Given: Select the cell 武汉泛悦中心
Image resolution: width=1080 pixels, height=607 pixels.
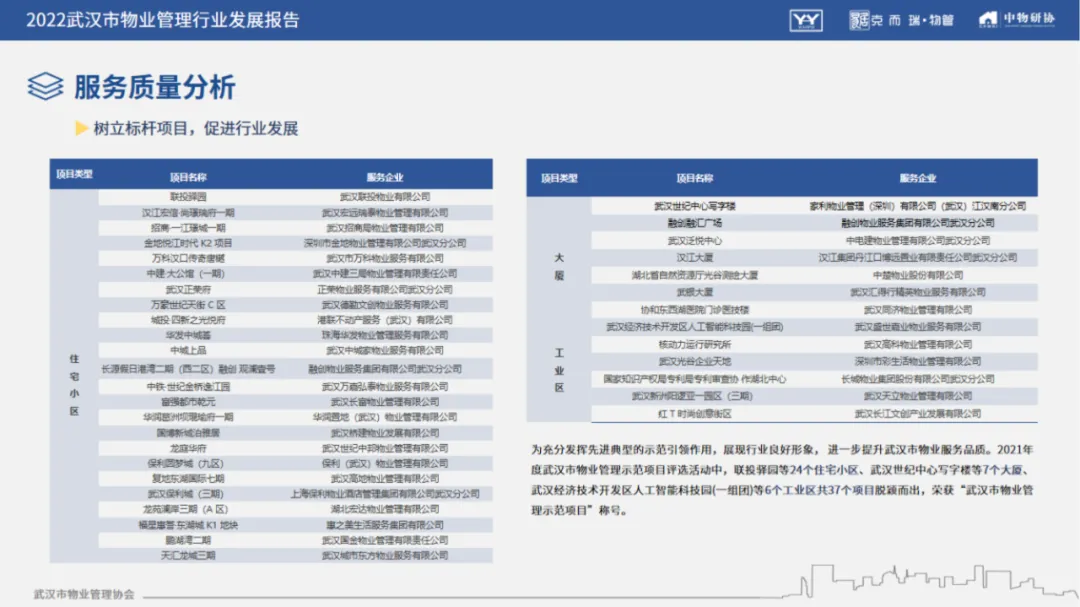Looking at the screenshot, I should click(694, 240).
